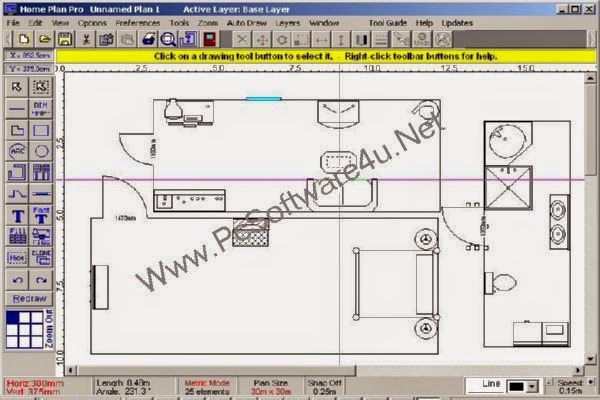Open a plan with the folder icon
The height and width of the screenshot is (400, 600).
(44, 39)
